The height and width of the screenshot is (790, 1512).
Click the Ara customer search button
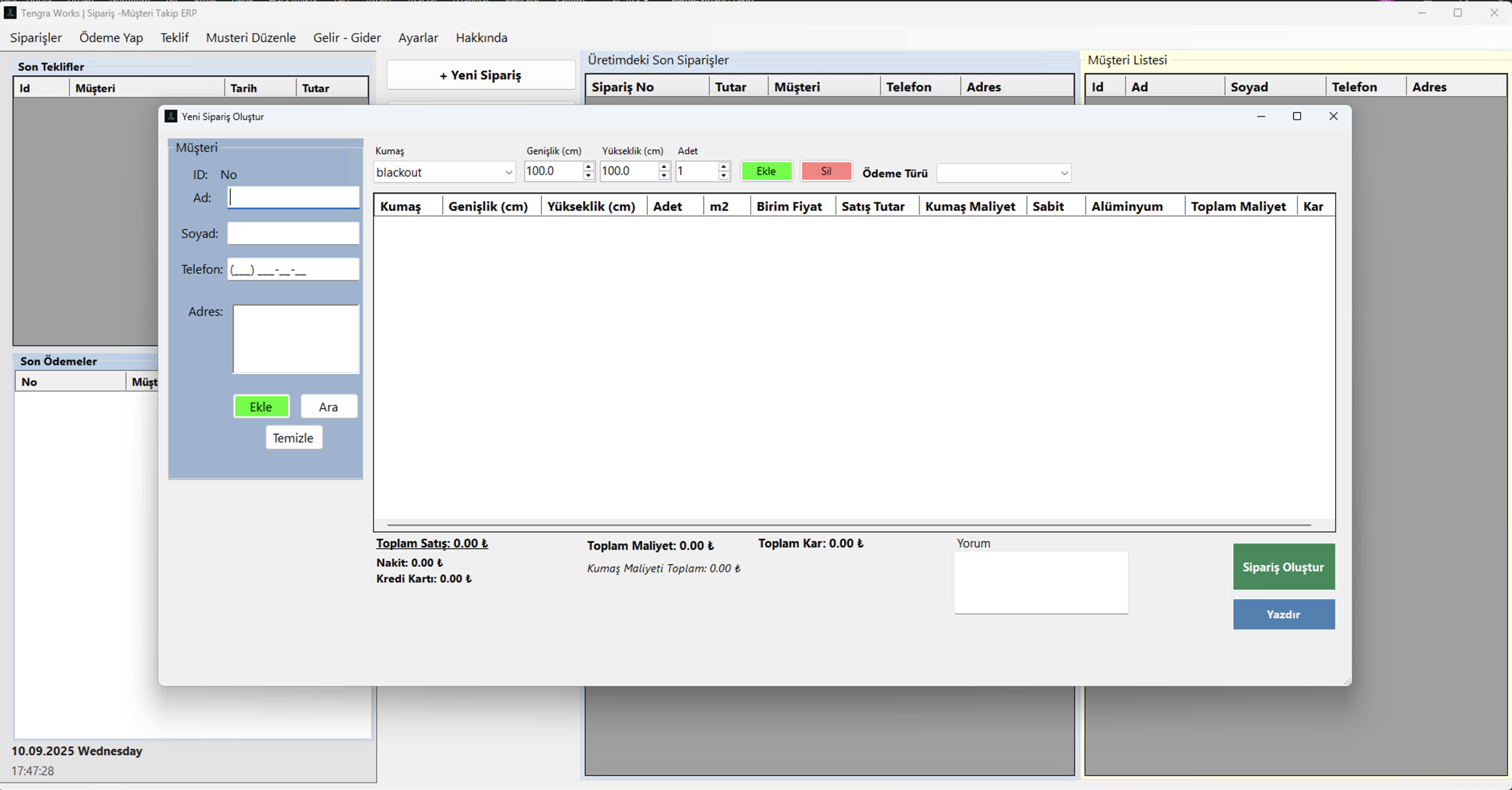click(328, 406)
